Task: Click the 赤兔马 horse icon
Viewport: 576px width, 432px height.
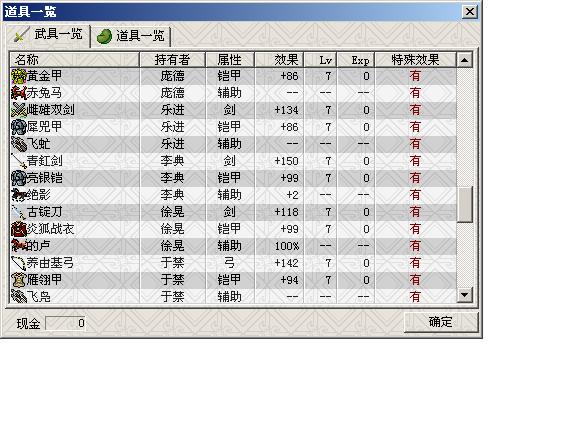Action: 18,93
